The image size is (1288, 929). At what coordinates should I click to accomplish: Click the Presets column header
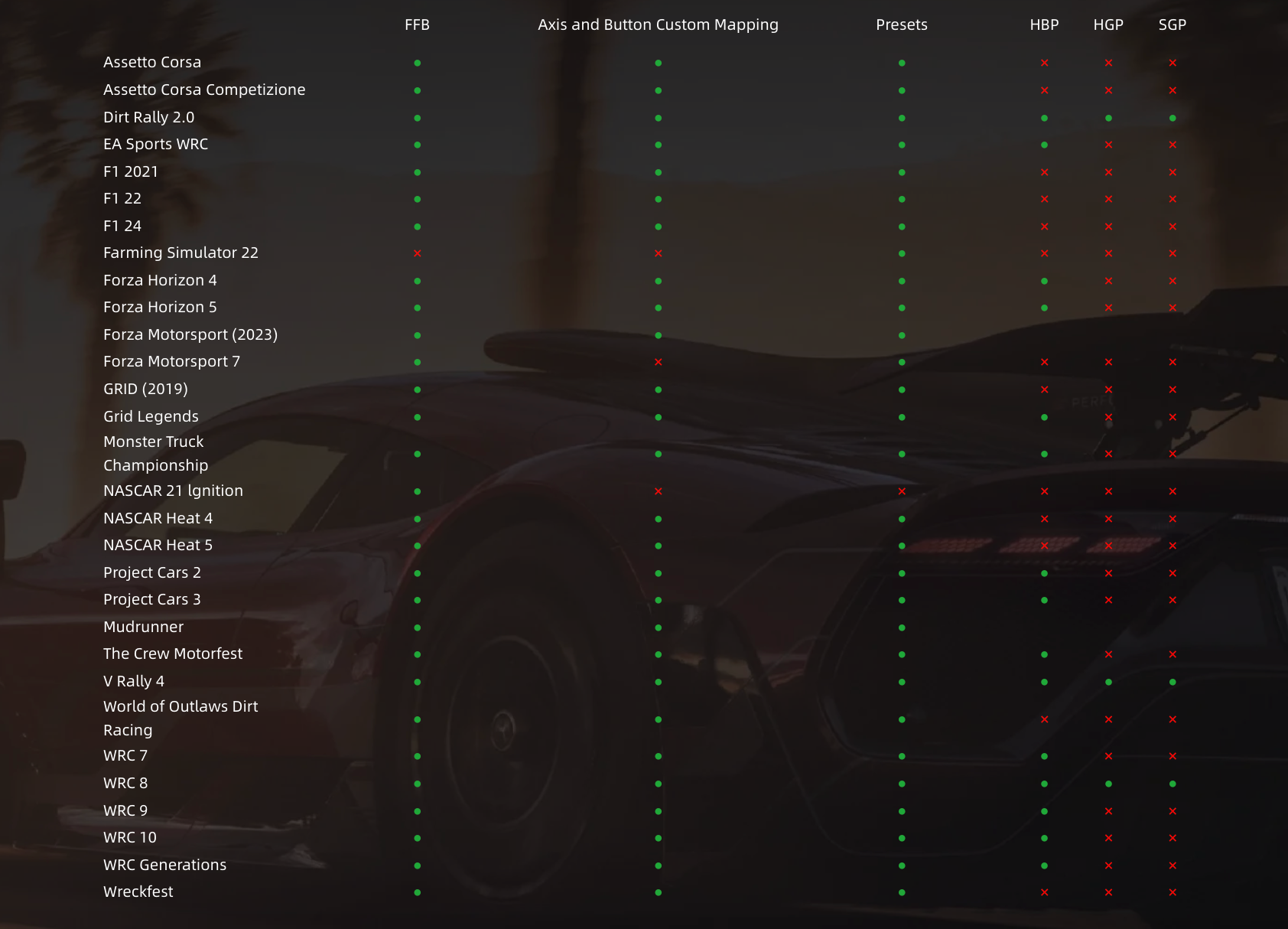(901, 24)
